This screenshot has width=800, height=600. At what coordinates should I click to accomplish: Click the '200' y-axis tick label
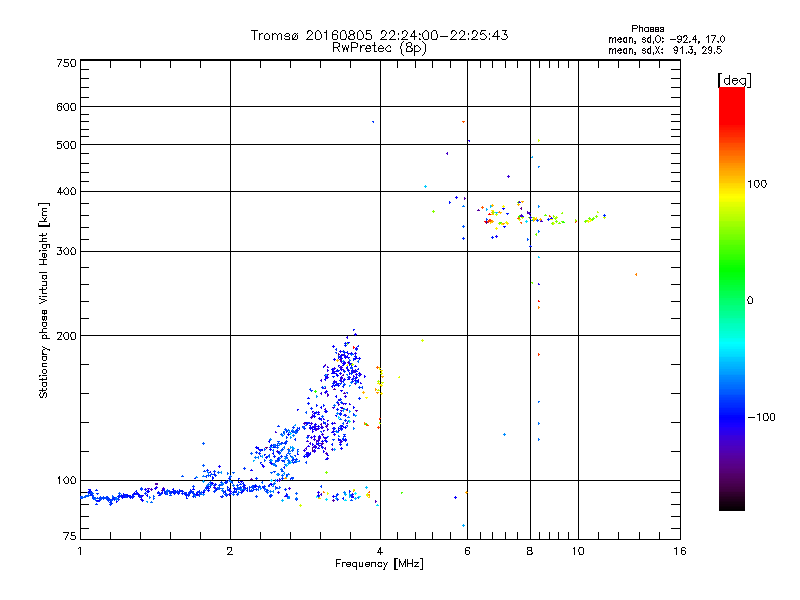(66, 336)
